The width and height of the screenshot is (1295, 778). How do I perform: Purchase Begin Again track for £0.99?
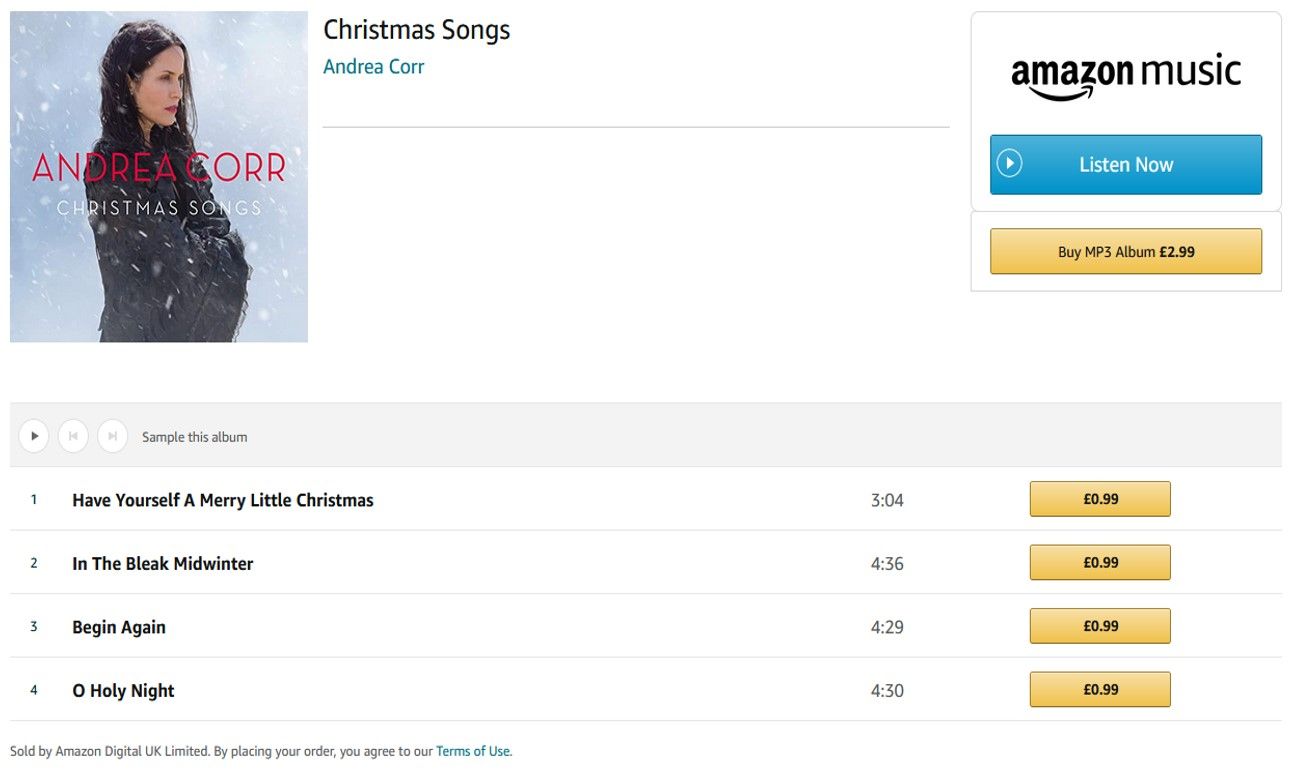click(1100, 626)
